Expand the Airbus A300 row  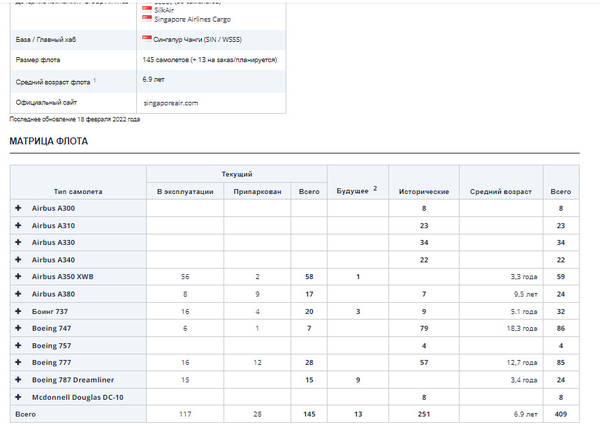pyautogui.click(x=18, y=208)
